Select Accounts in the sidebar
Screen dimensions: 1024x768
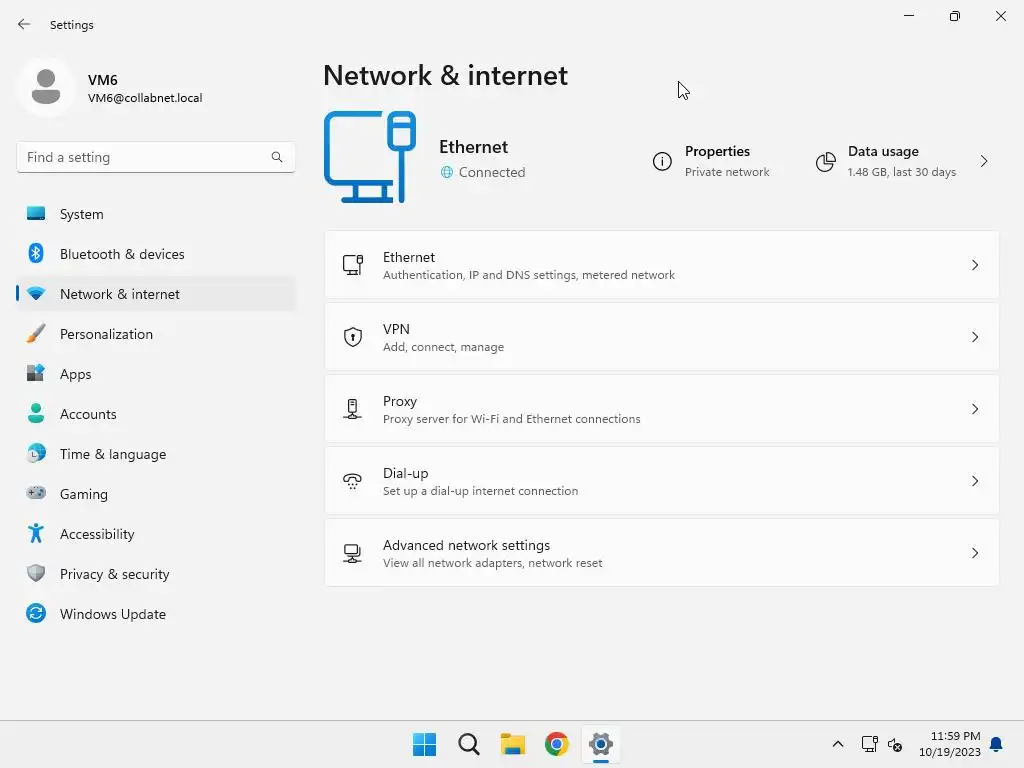click(x=88, y=414)
